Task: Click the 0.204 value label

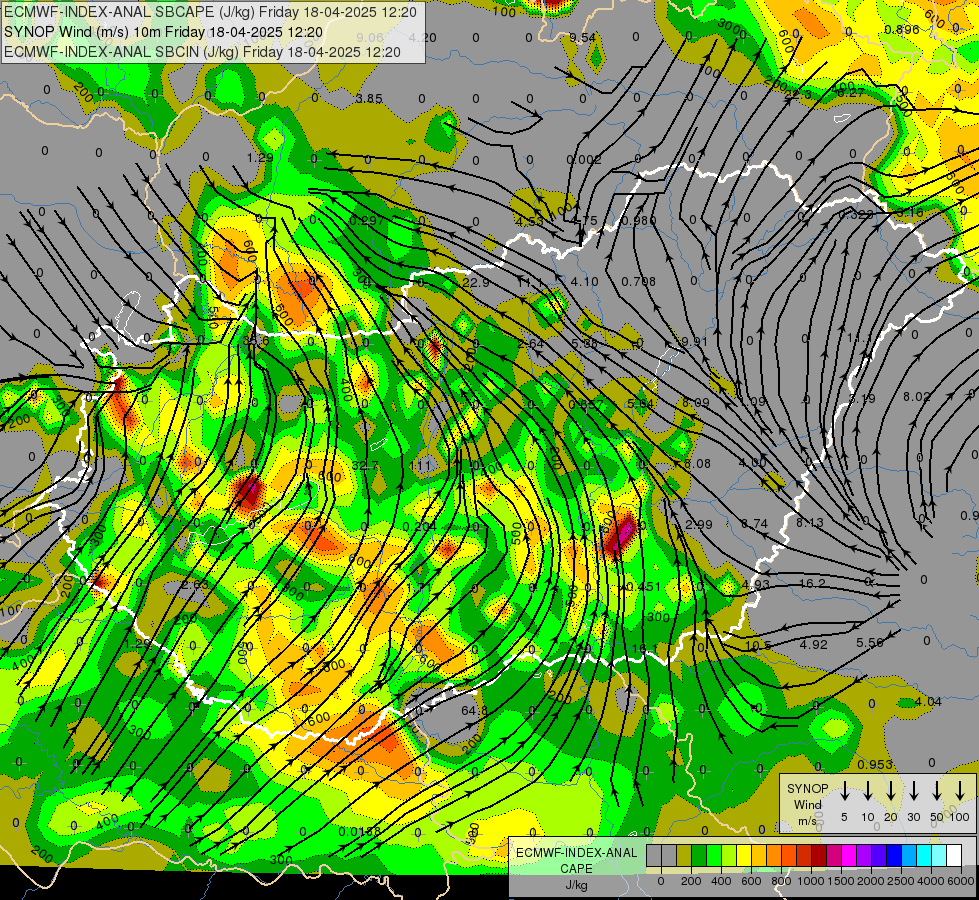Action: (420, 527)
